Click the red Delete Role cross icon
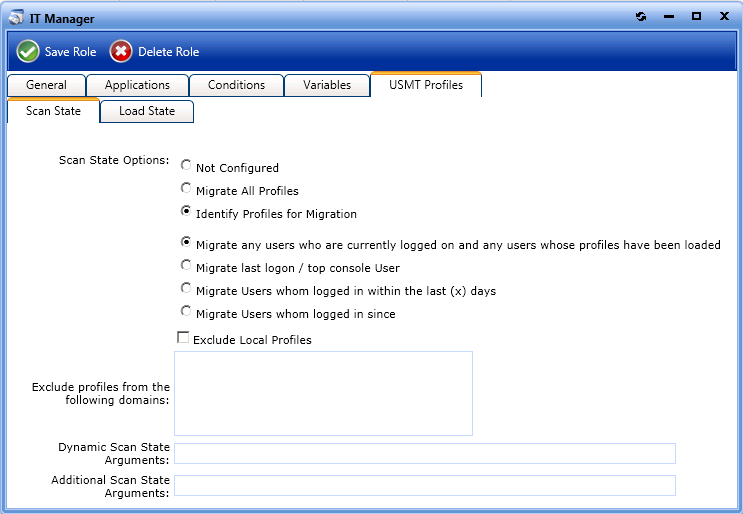 pos(121,51)
